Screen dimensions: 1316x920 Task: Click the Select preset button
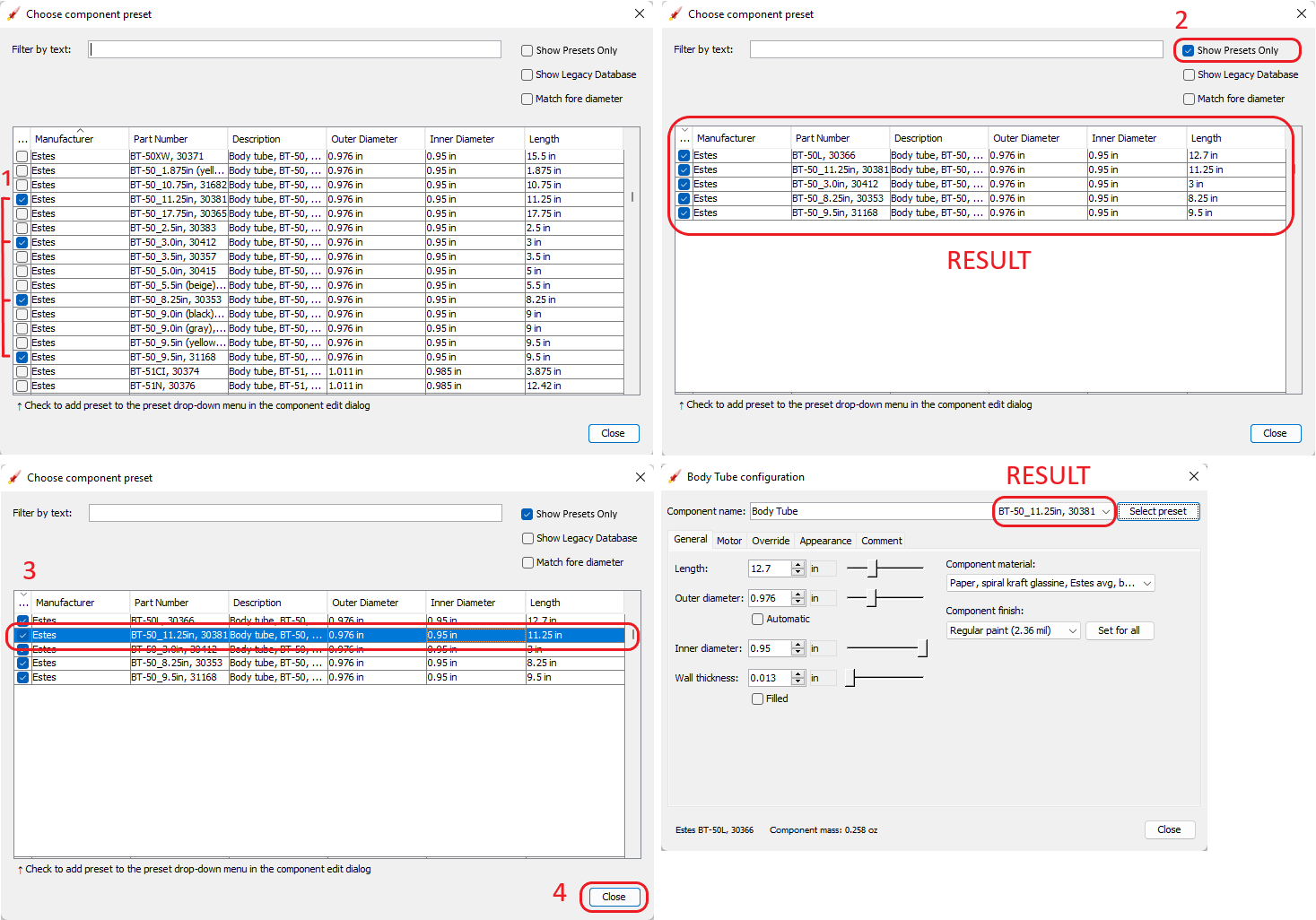[1158, 511]
